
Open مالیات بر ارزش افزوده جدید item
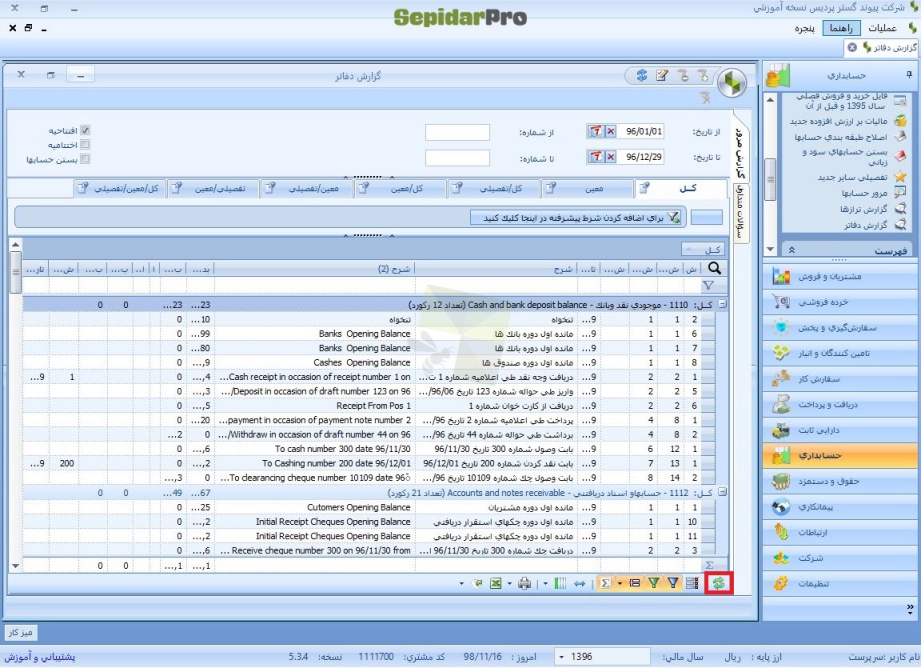click(839, 121)
